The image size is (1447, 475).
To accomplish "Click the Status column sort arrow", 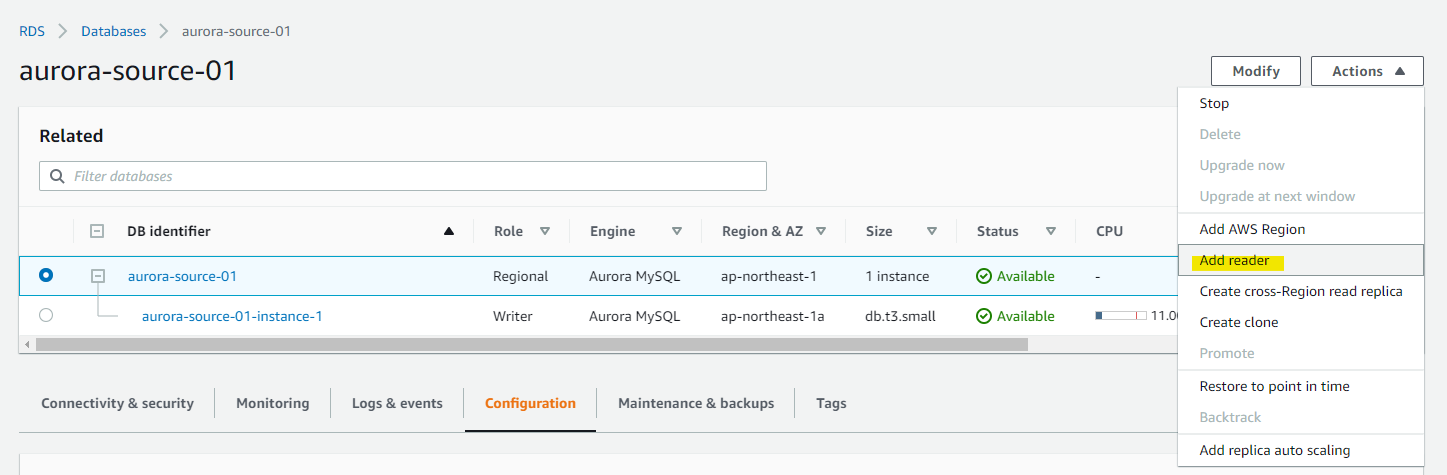I will tap(1051, 231).
